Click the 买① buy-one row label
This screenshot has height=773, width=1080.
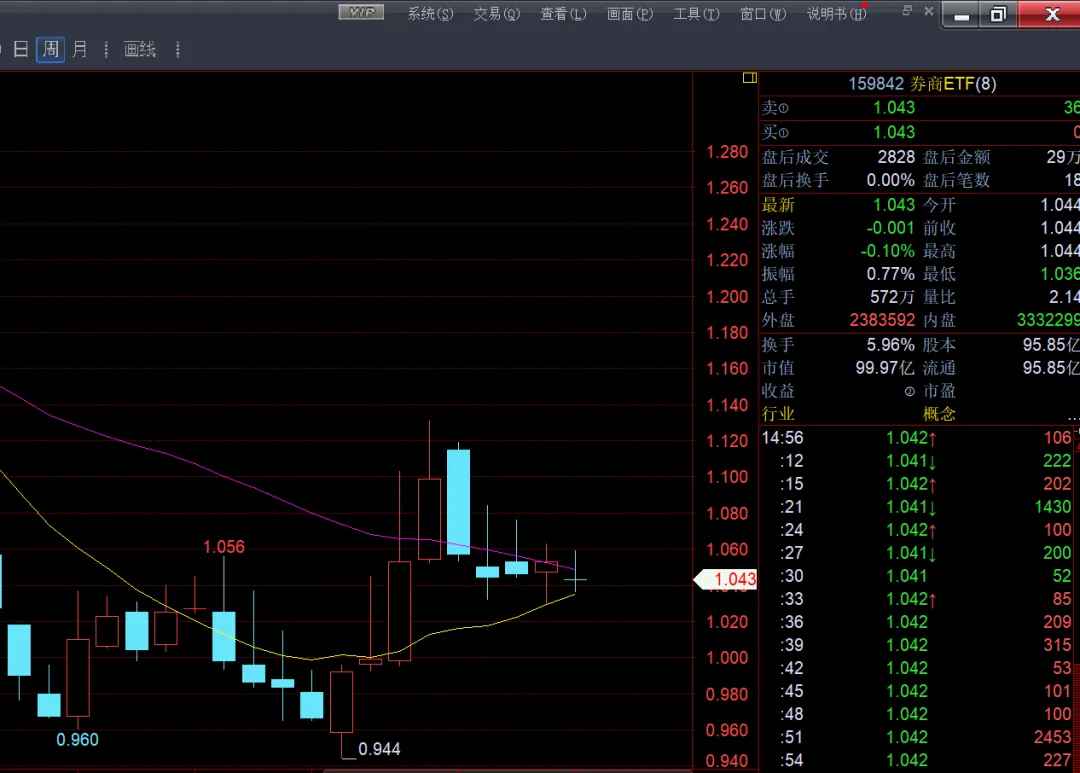pos(775,132)
